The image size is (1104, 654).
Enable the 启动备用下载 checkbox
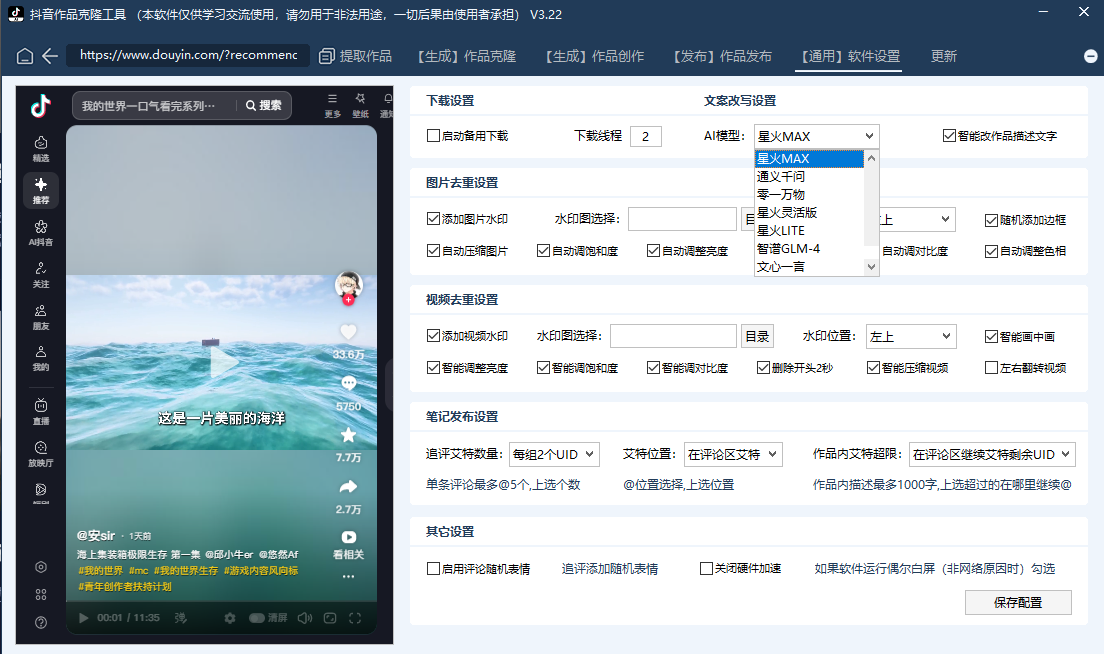(434, 136)
